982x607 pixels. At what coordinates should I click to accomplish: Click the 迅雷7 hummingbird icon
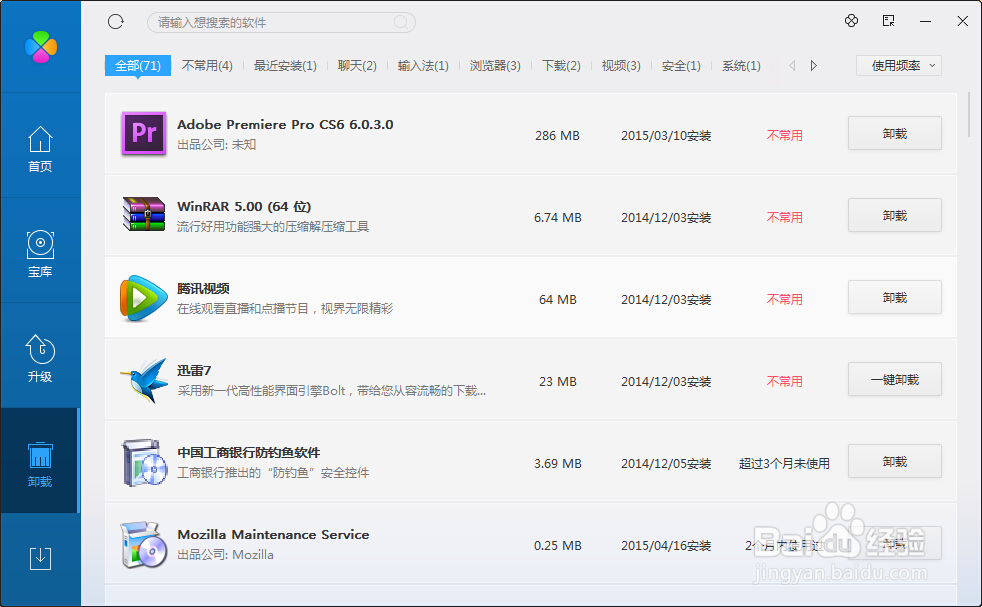tap(144, 380)
